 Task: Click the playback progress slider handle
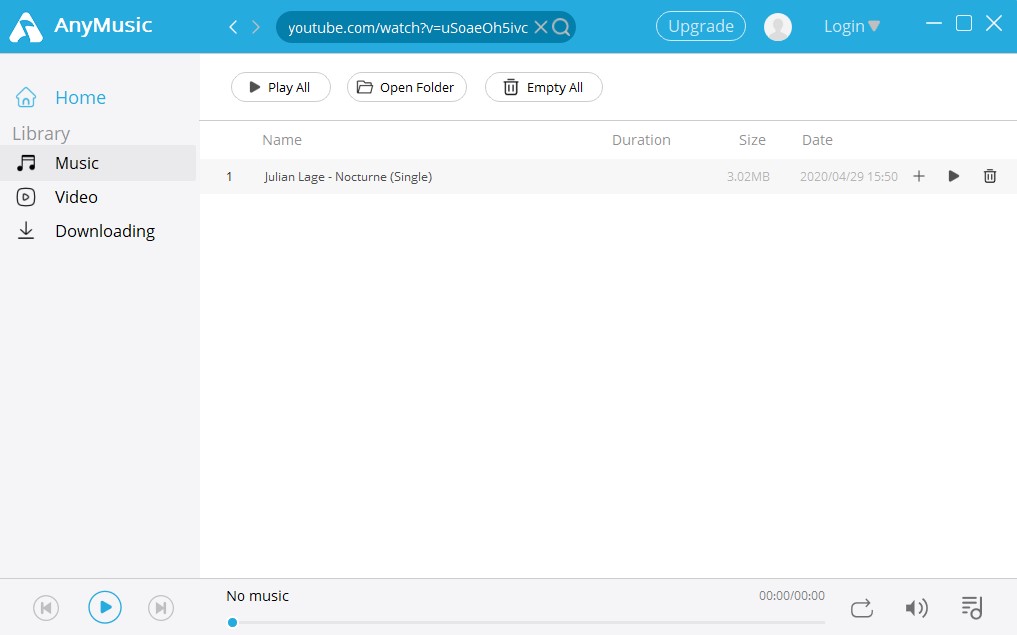[232, 623]
